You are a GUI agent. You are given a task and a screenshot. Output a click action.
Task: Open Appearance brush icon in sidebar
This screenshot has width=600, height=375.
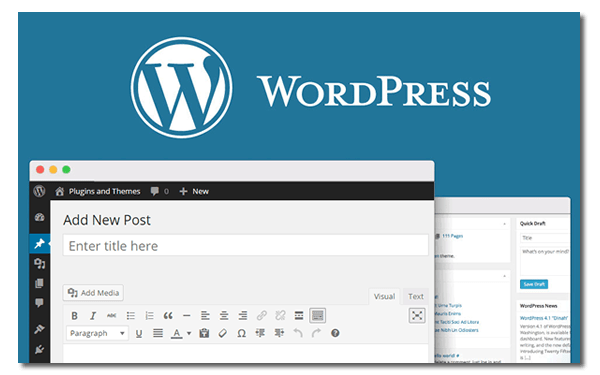[x=39, y=329]
